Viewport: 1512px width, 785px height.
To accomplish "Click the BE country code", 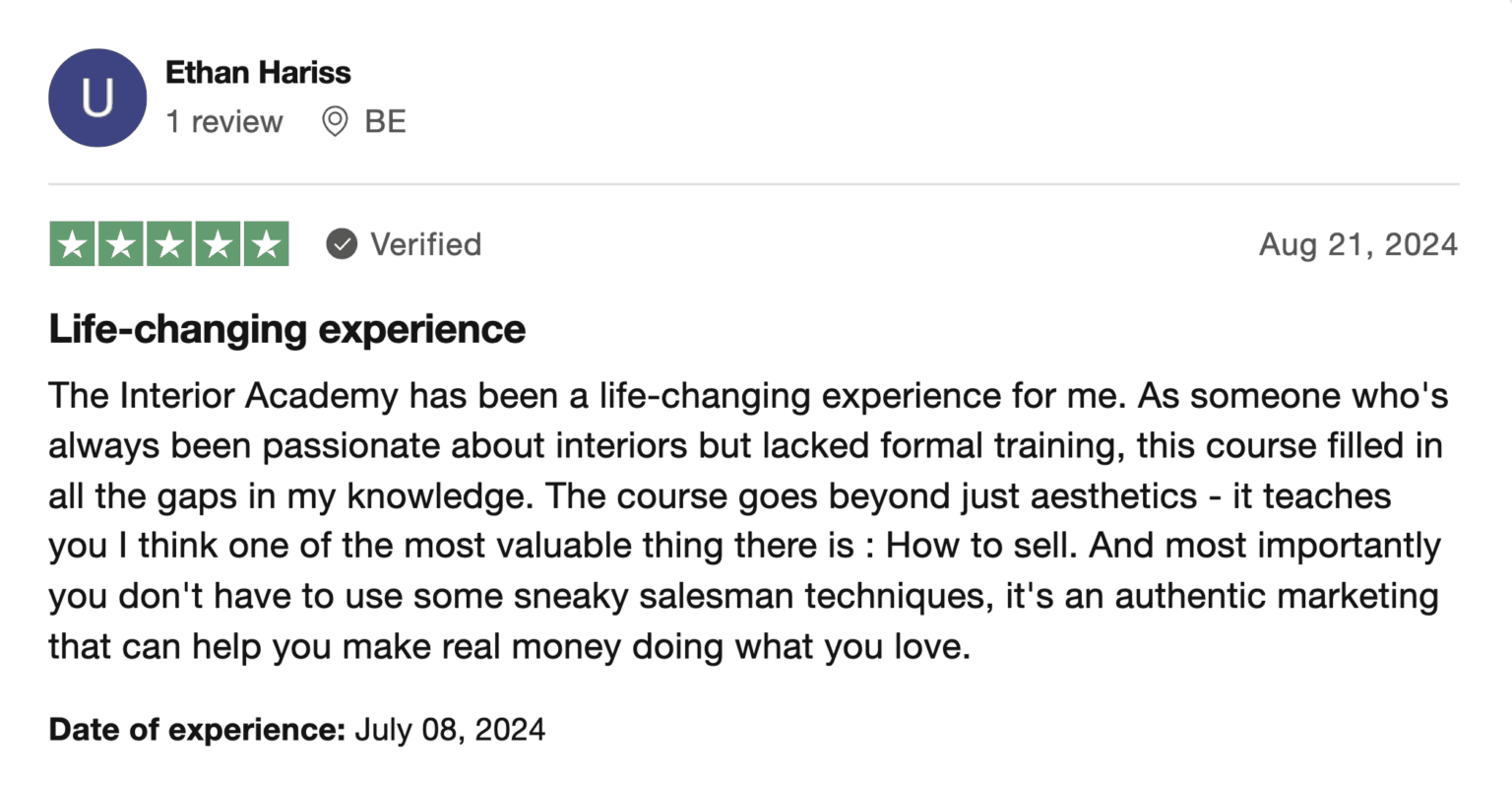I will coord(385,122).
